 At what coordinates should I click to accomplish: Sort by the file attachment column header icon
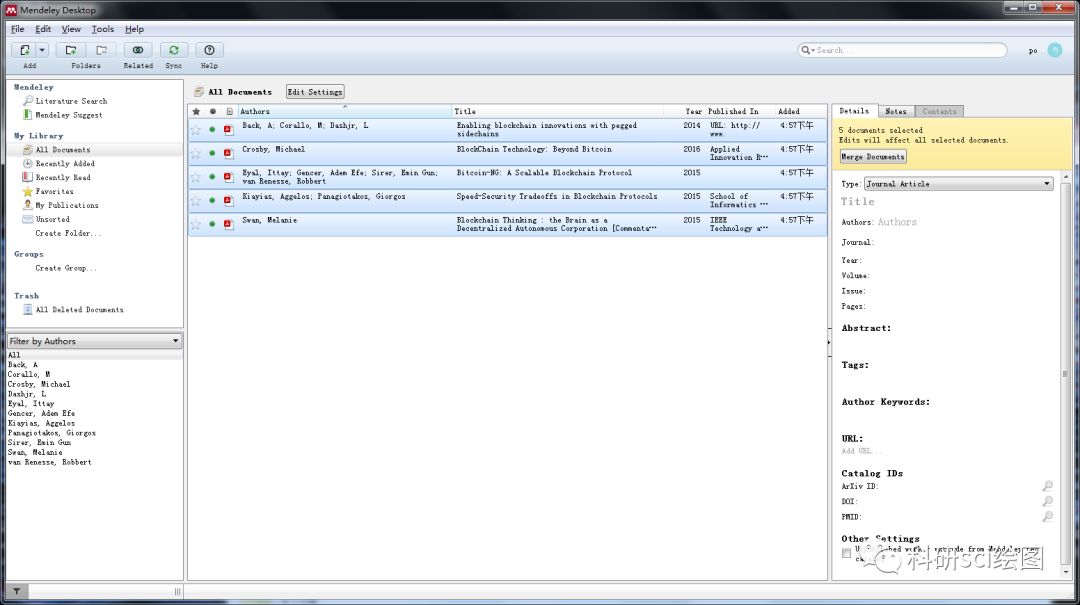(229, 112)
